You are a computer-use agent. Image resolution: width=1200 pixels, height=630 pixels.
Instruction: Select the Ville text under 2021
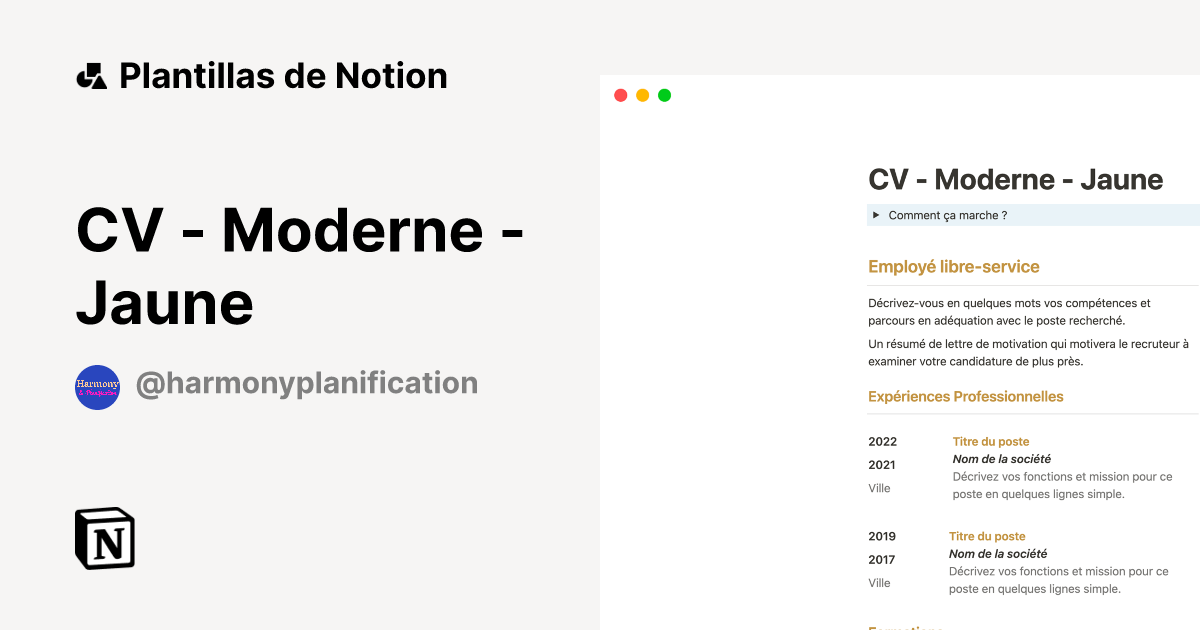click(879, 488)
